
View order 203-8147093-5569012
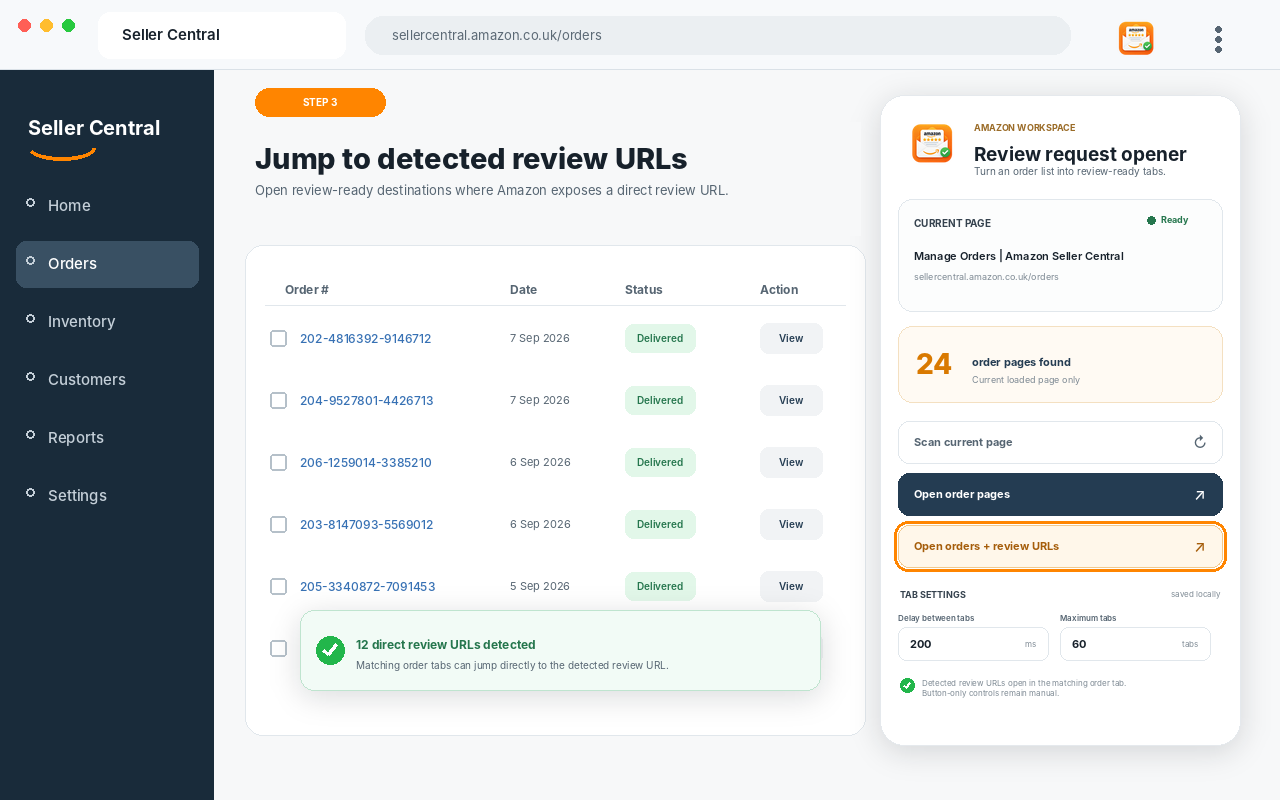pyautogui.click(x=791, y=524)
